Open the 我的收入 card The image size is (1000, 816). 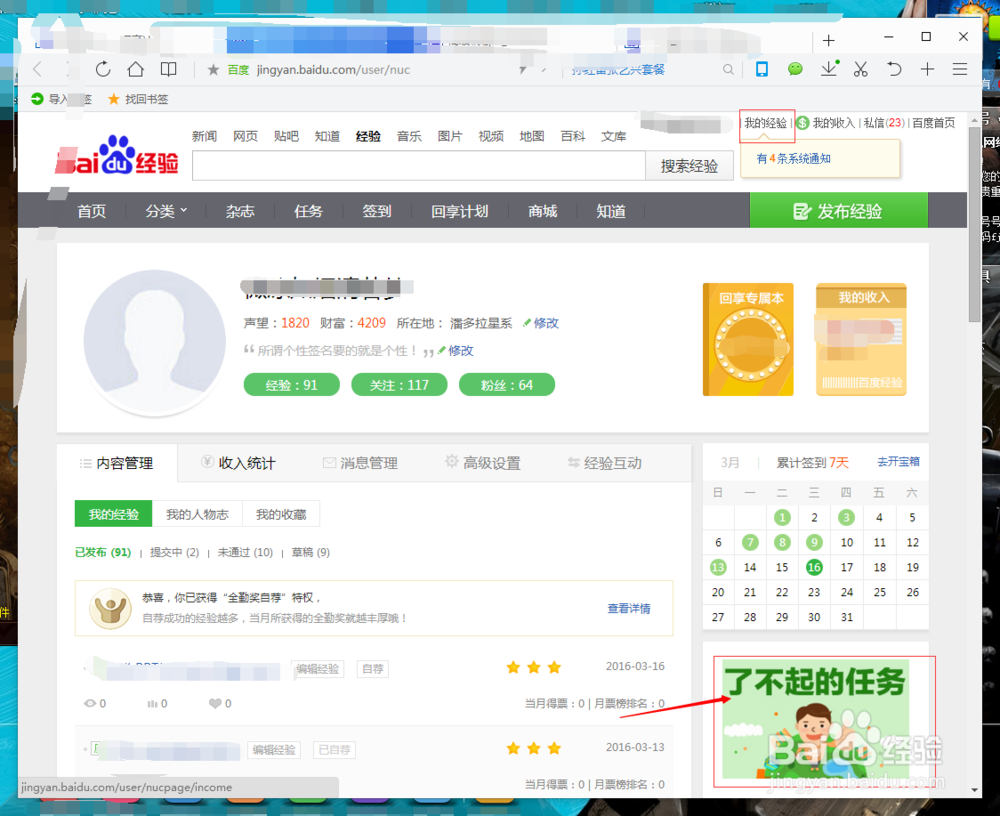pos(861,339)
